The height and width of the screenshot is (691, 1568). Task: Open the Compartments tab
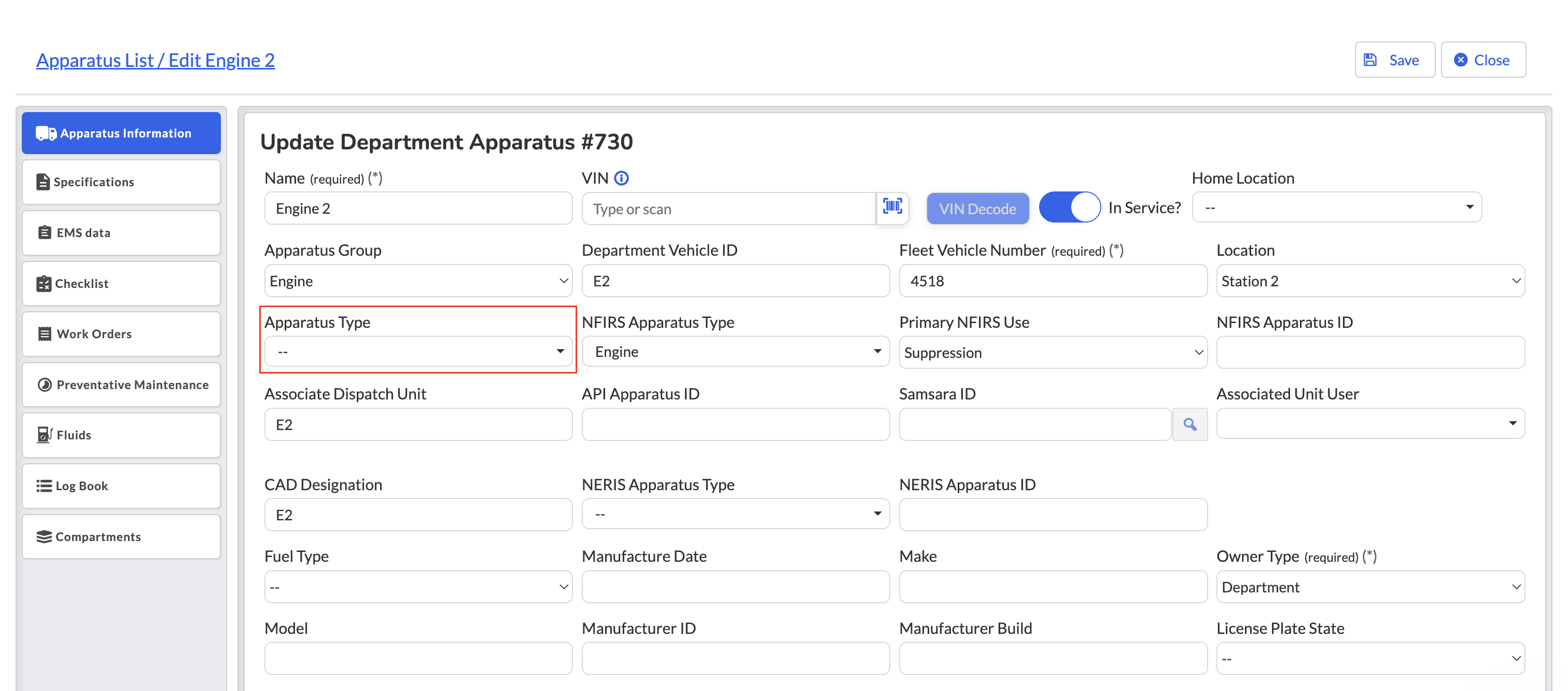[x=121, y=536]
